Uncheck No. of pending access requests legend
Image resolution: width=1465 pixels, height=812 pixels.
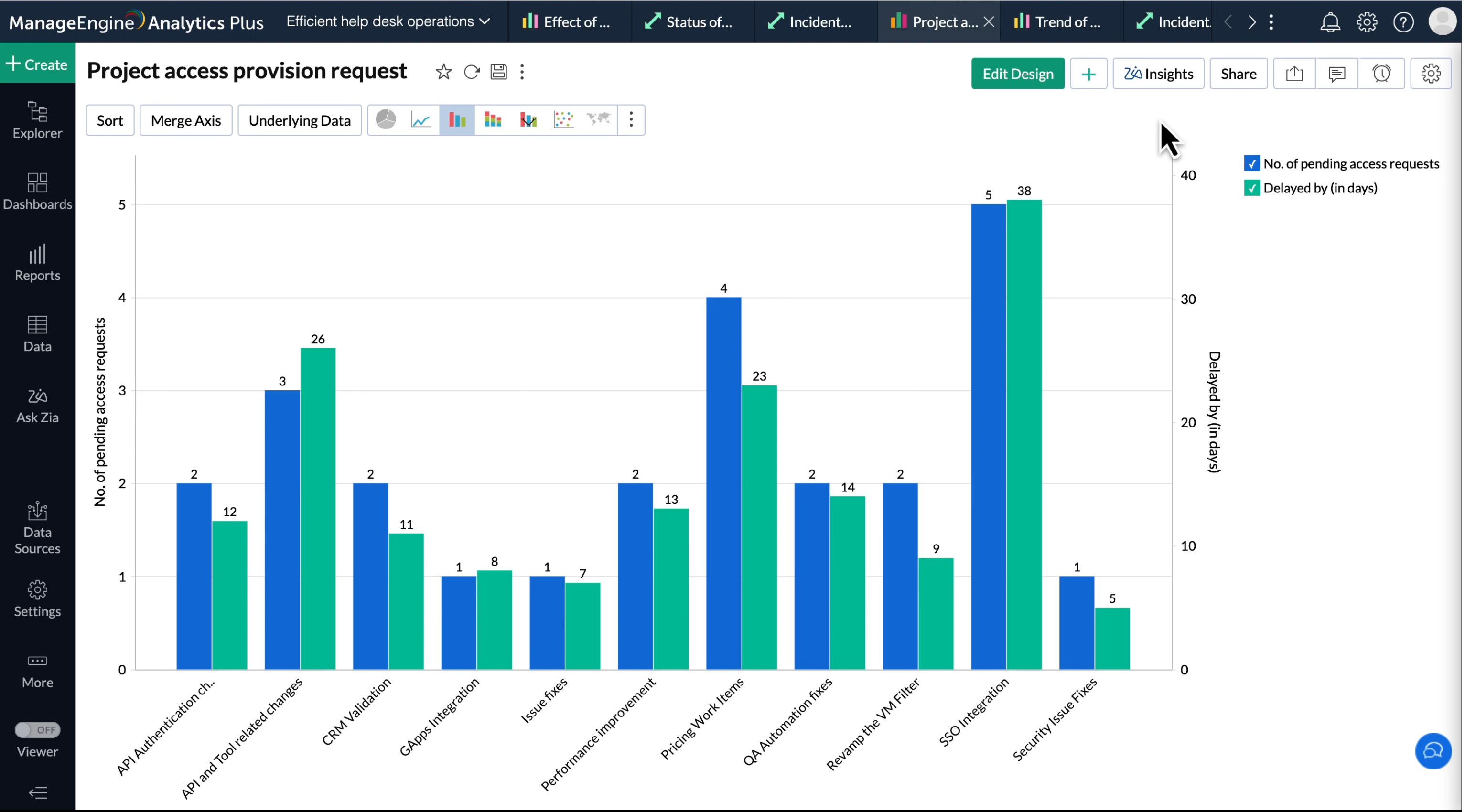point(1253,164)
